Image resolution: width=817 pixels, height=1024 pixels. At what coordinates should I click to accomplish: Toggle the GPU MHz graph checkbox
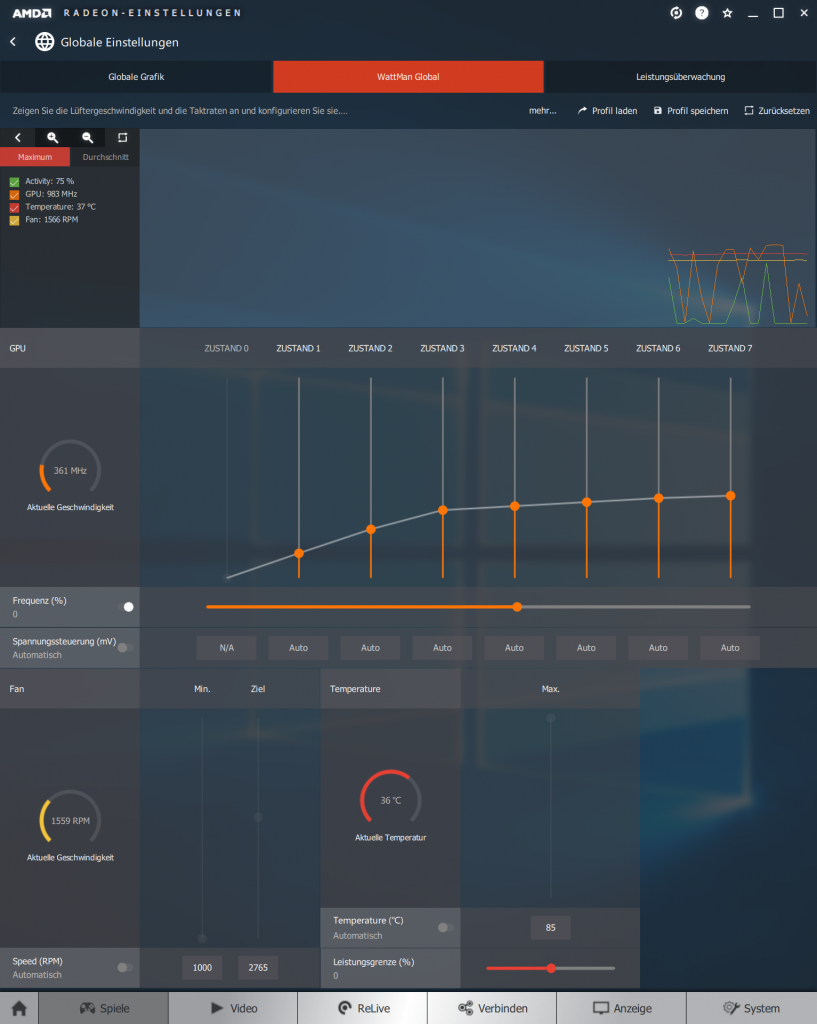click(x=14, y=195)
